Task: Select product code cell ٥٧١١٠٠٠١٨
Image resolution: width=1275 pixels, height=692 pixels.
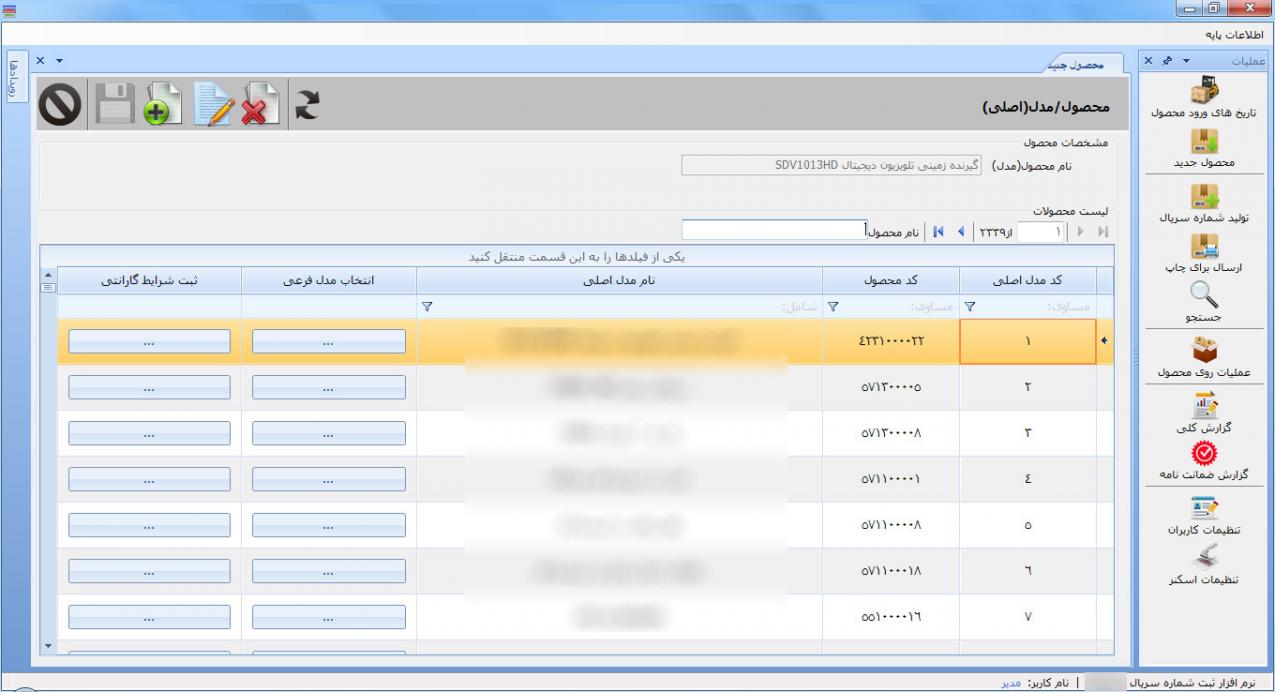Action: pos(890,572)
